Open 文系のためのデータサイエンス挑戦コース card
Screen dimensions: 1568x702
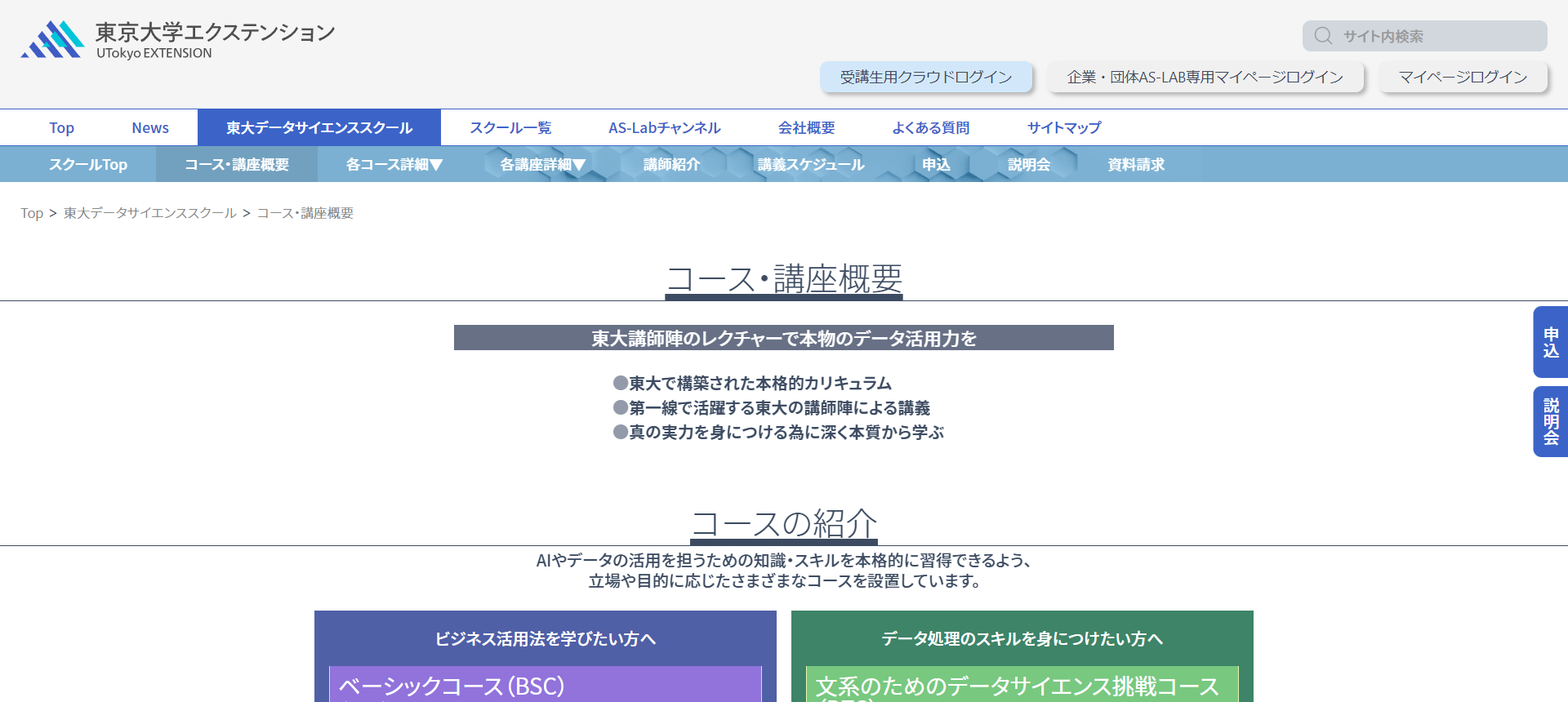tap(1022, 685)
